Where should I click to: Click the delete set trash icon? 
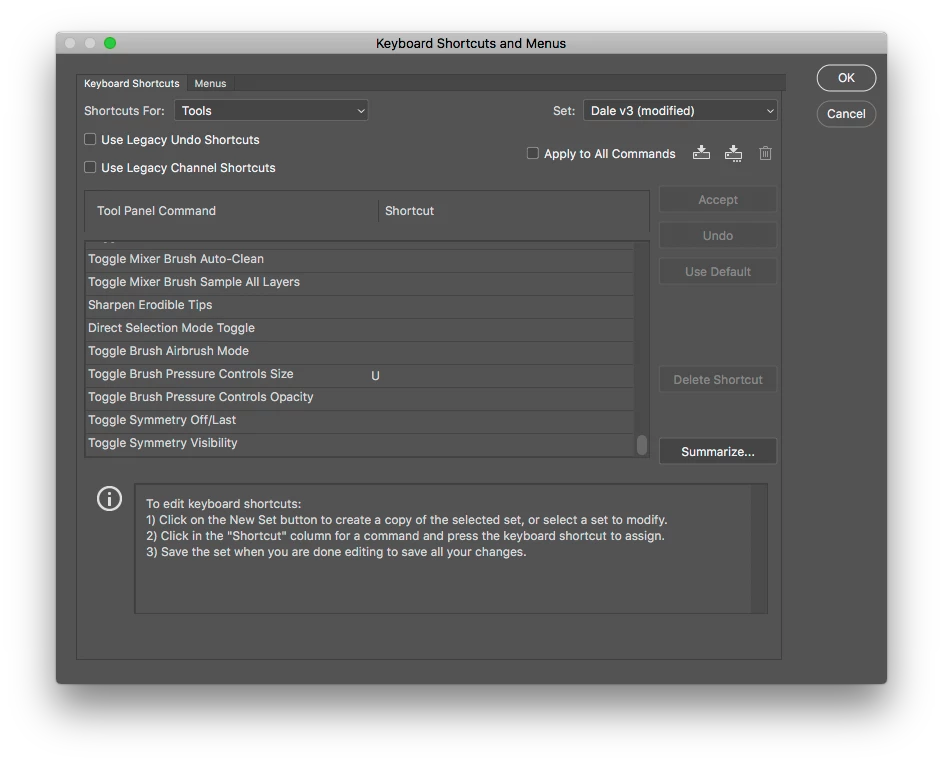coord(765,153)
